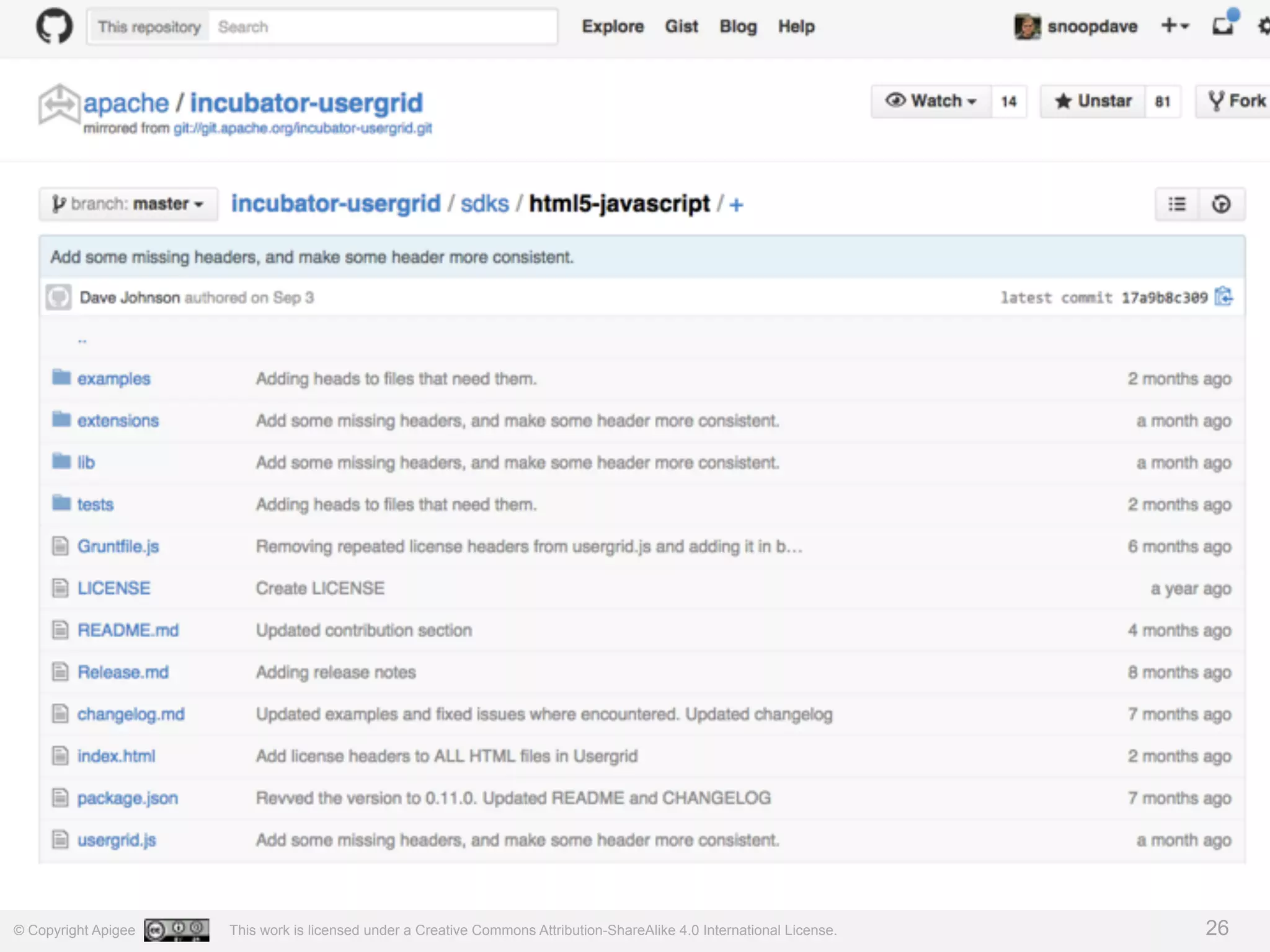Viewport: 1270px width, 952px height.
Task: Follow the git.apache.org mirror link
Action: click(x=303, y=128)
